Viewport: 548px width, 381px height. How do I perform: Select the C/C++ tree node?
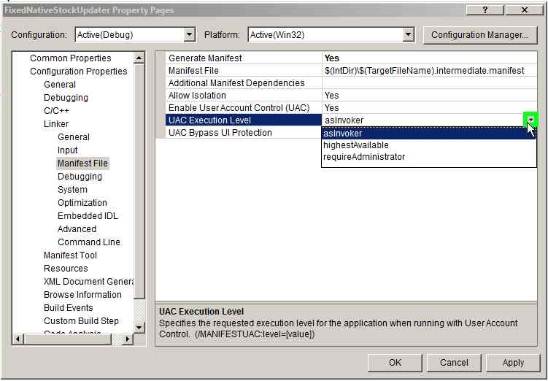(x=56, y=111)
